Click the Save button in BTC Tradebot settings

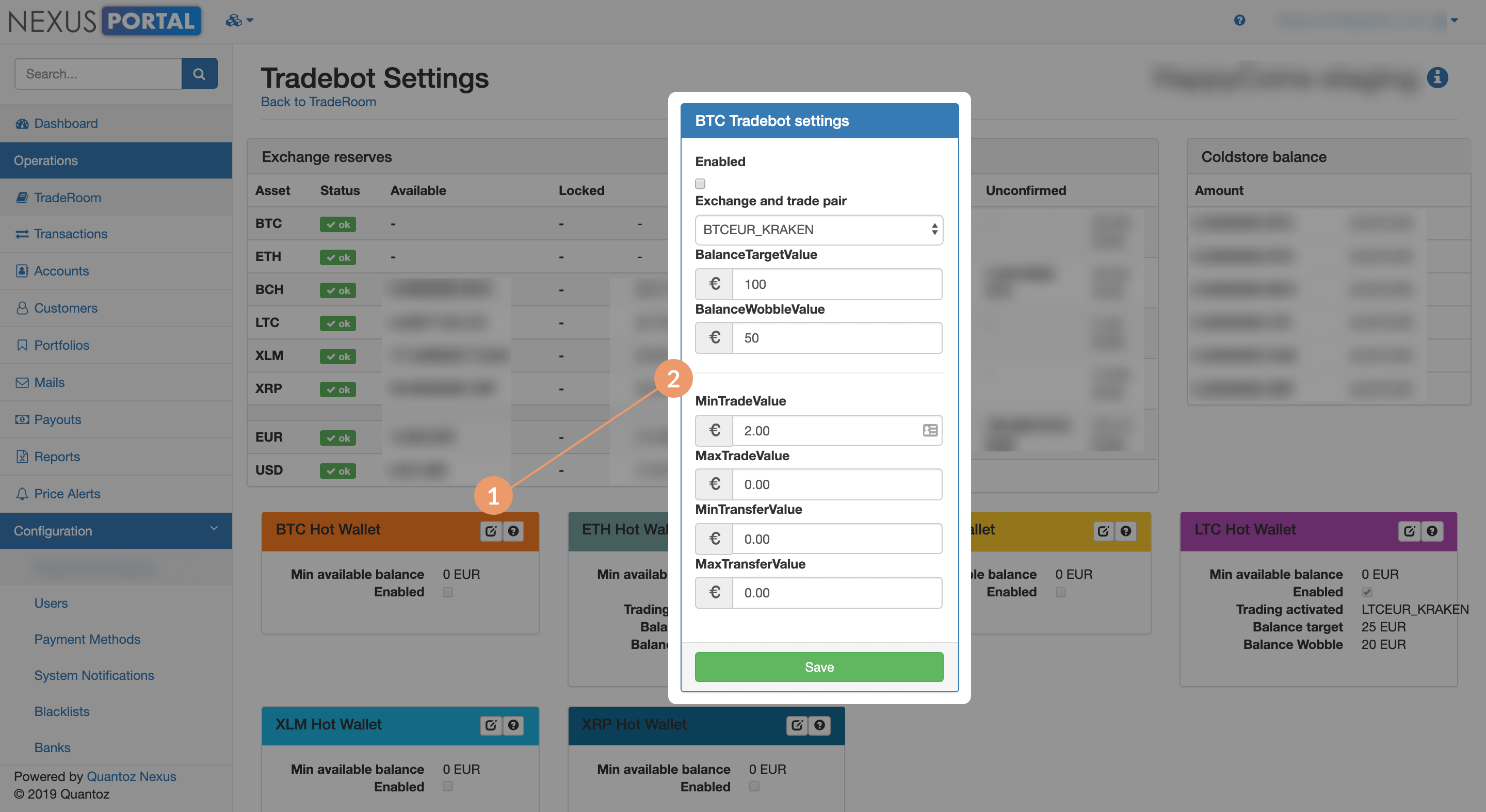[818, 667]
